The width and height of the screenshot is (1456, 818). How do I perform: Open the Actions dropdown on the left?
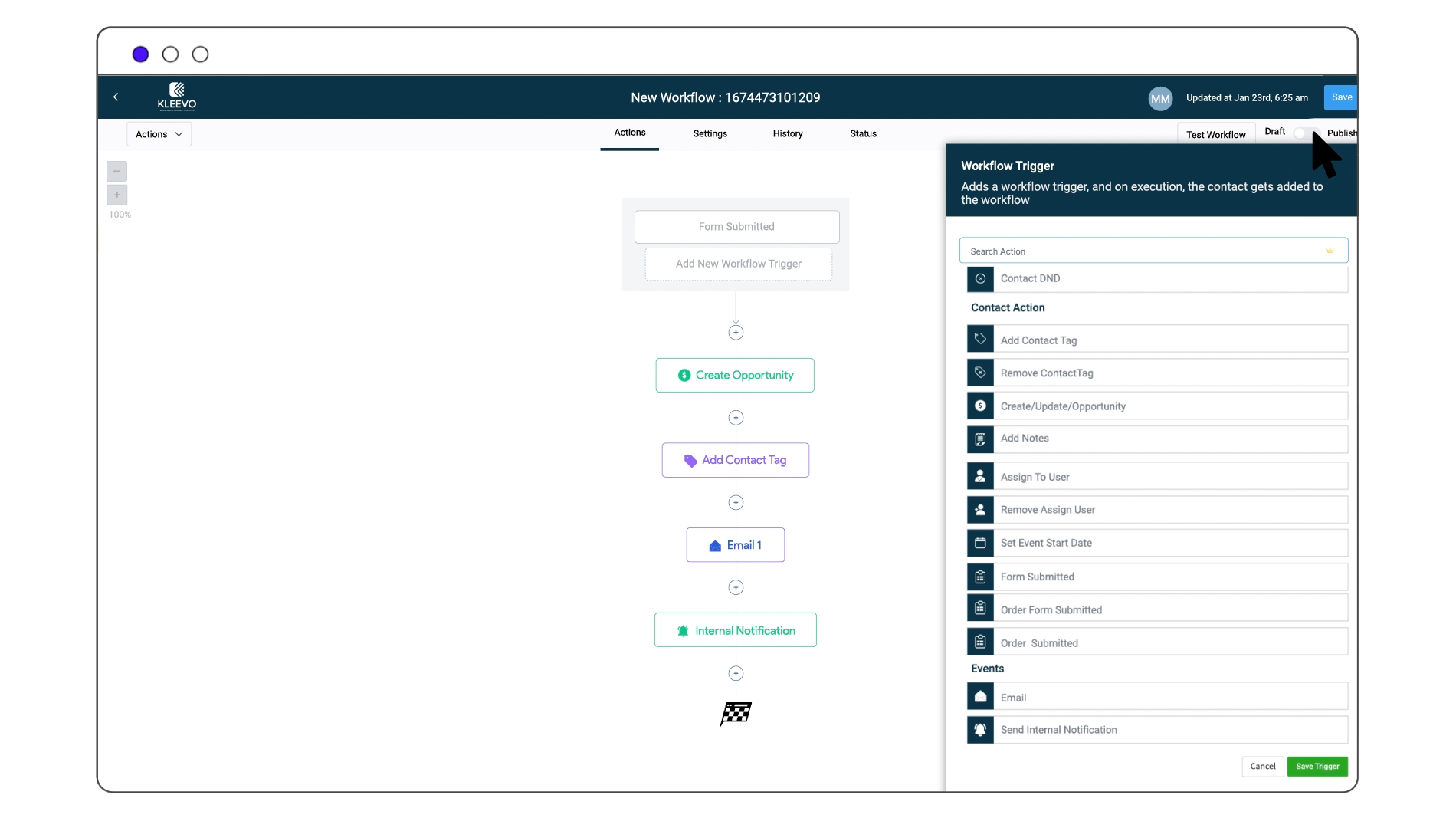pos(159,134)
